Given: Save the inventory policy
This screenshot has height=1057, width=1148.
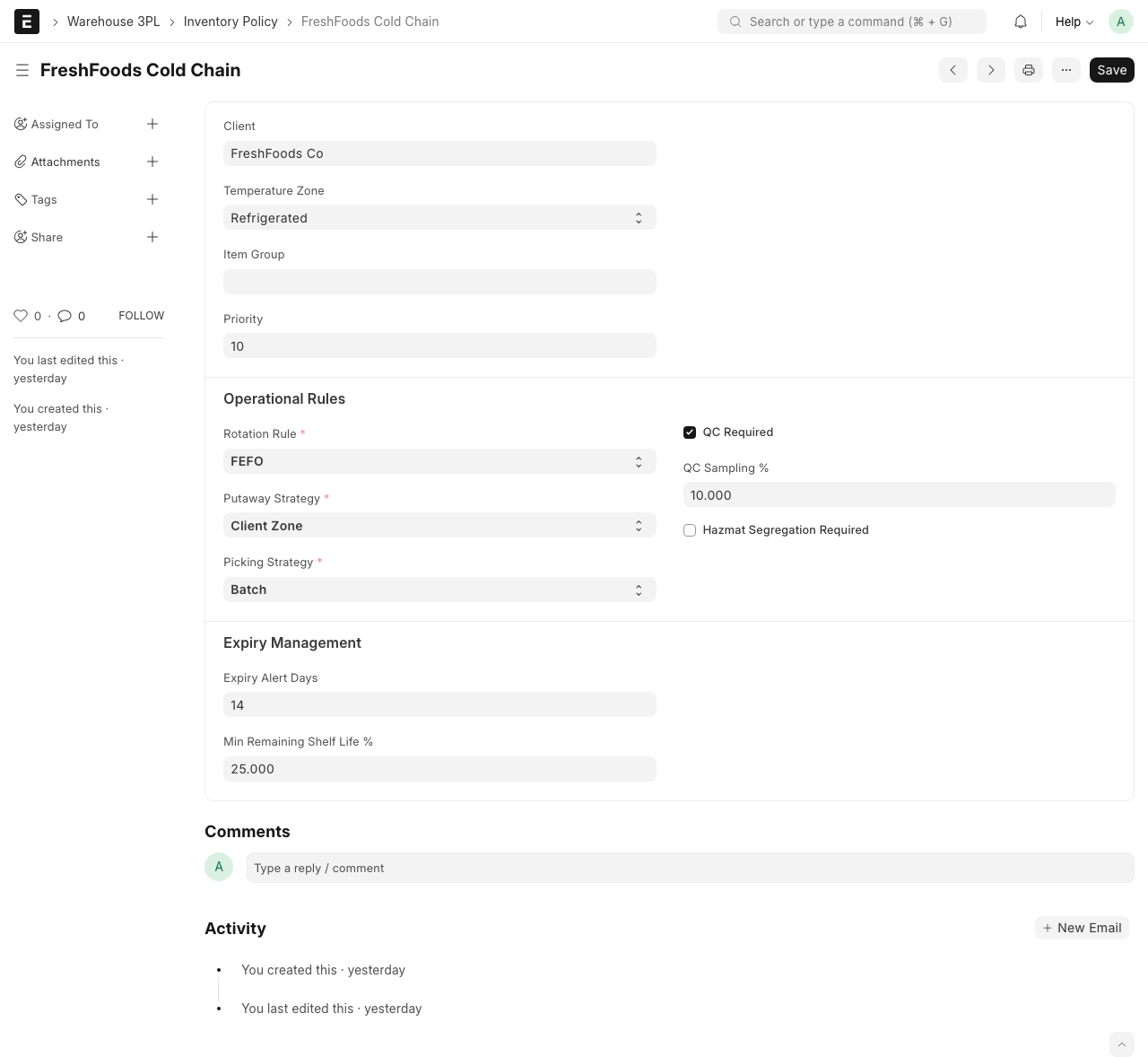Looking at the screenshot, I should [1111, 70].
